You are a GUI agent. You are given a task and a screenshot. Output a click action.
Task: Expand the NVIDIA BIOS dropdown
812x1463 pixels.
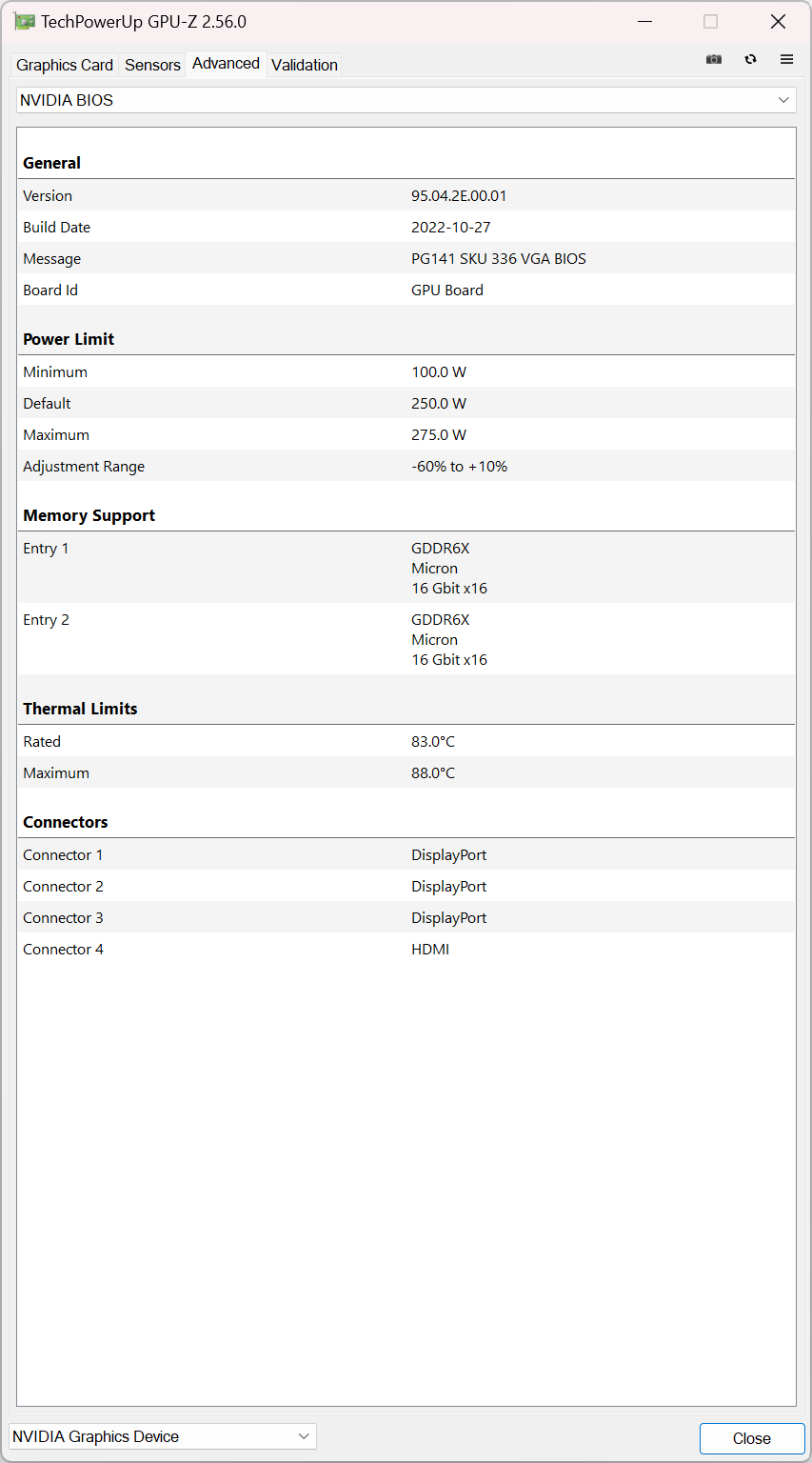tap(406, 100)
